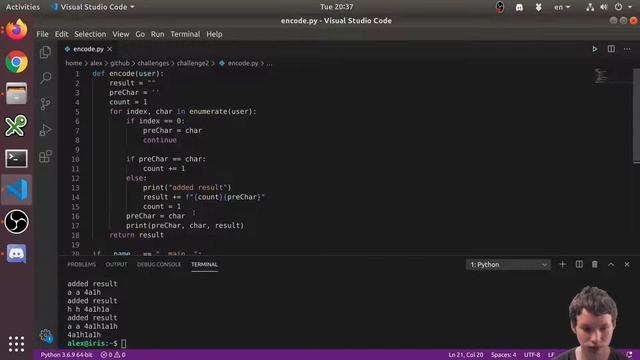Image resolution: width=640 pixels, height=360 pixels.
Task: Switch to the PROBLEMS tab
Action: point(82,264)
